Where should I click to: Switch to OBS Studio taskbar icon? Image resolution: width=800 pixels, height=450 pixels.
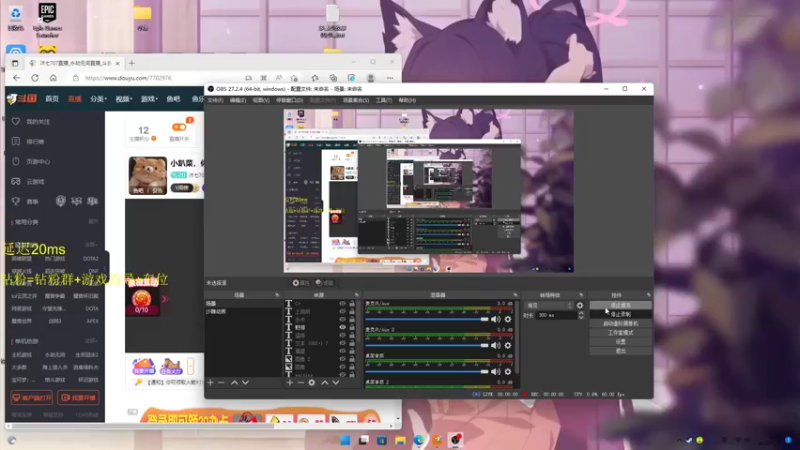456,440
